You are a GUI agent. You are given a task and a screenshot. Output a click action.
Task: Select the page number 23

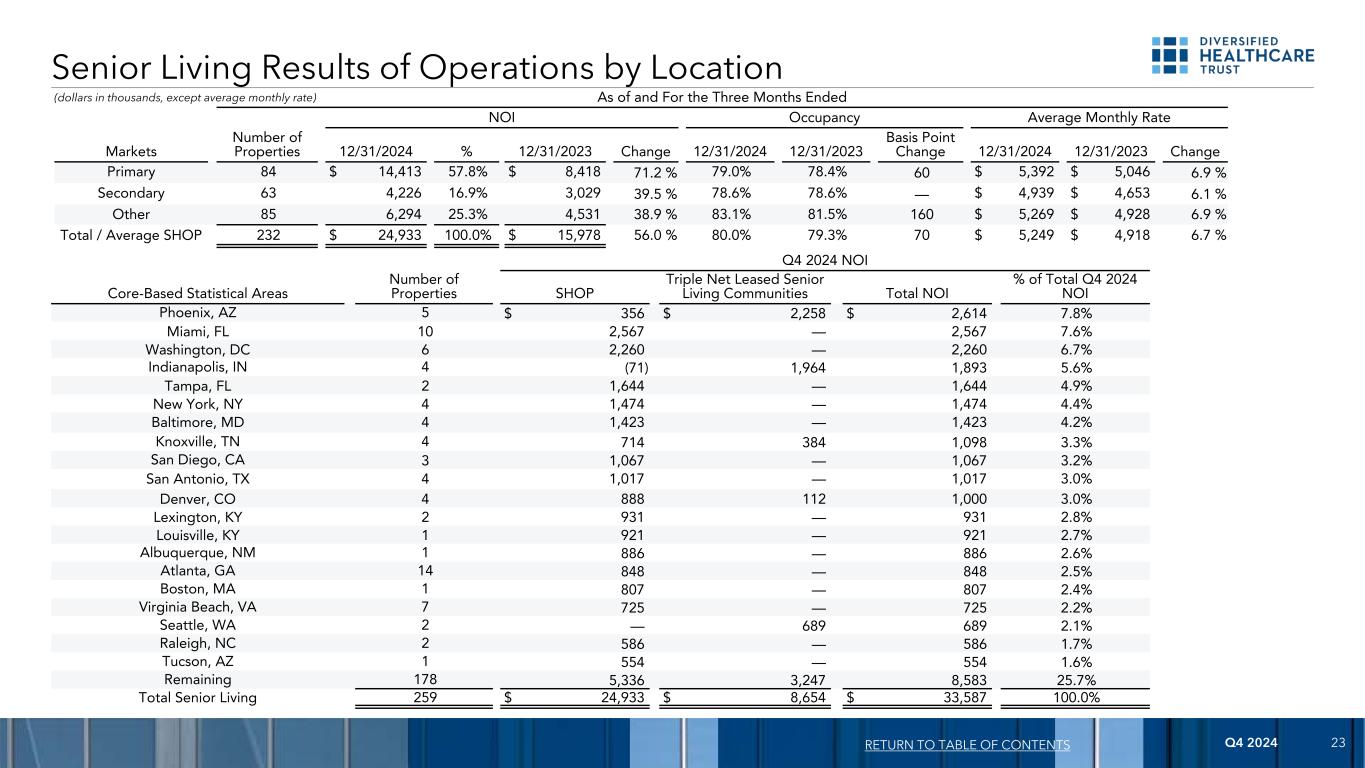(1338, 744)
